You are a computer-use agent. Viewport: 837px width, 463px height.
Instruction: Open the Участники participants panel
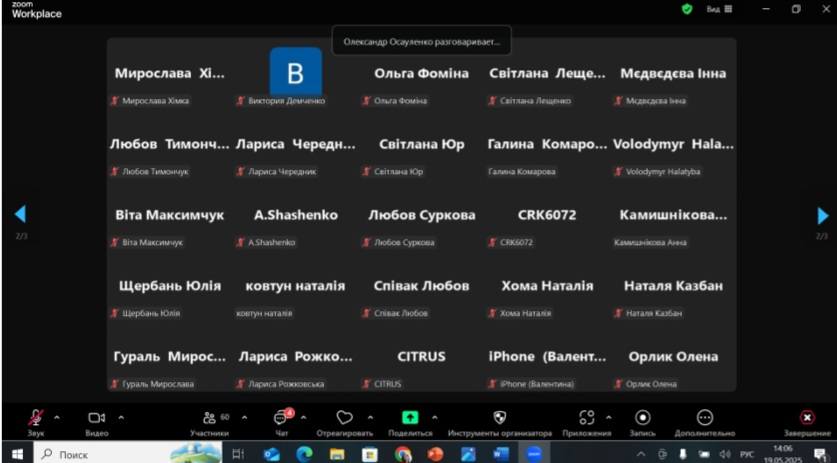pos(209,418)
